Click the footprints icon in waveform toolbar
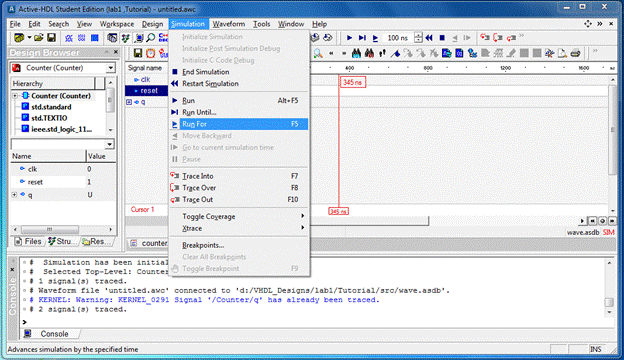Screen dimensions: 624x360 [x=382, y=53]
